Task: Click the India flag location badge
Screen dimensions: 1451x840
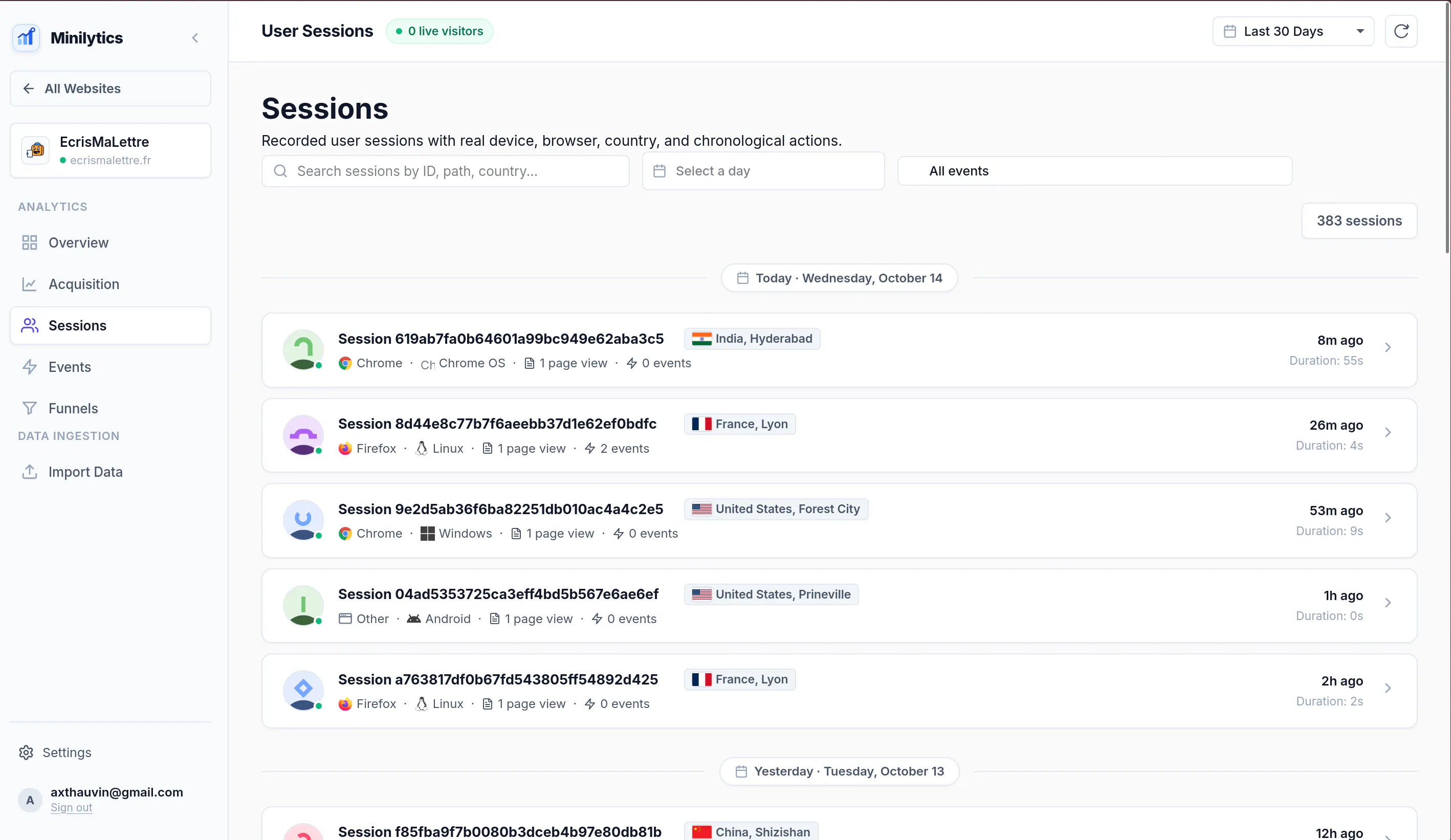Action: click(x=752, y=339)
